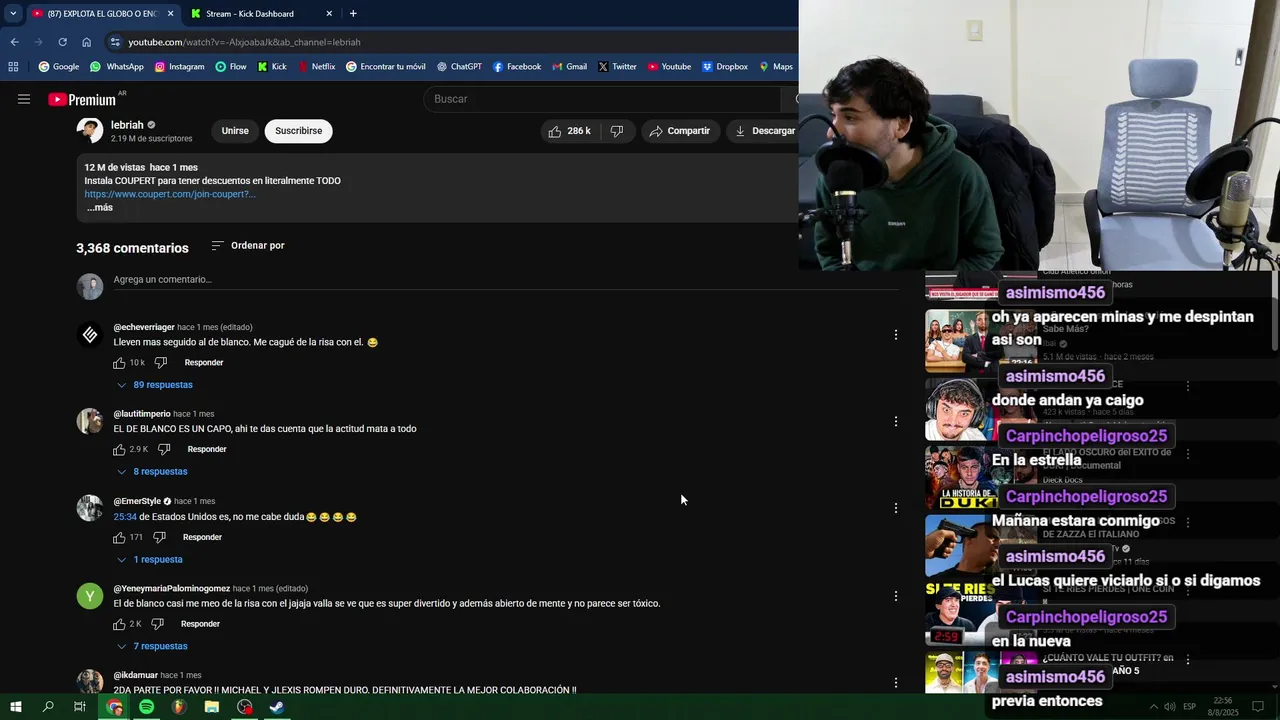1280x720 pixels.
Task: Dislike the video next to 286 k
Action: point(617,131)
